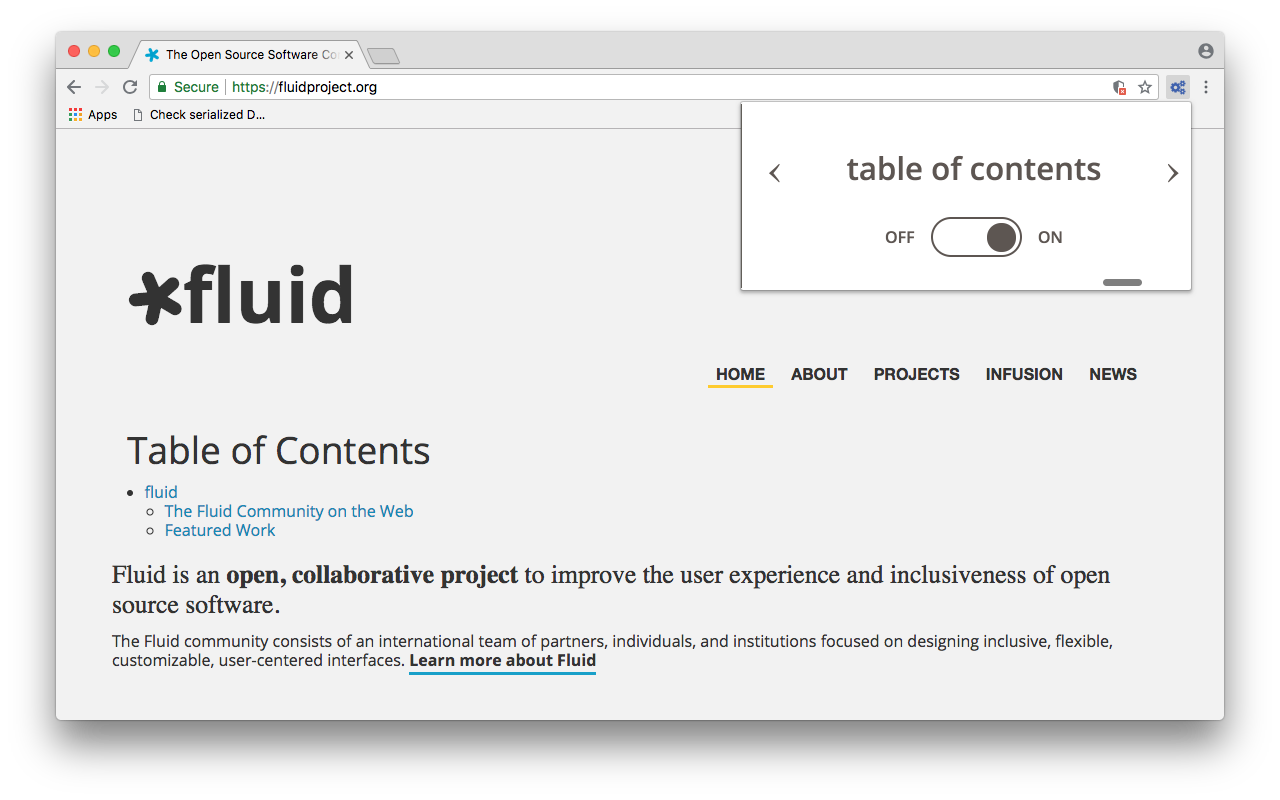The width and height of the screenshot is (1280, 800).
Task: Click the Learn more about Fluid link
Action: pyautogui.click(x=502, y=661)
